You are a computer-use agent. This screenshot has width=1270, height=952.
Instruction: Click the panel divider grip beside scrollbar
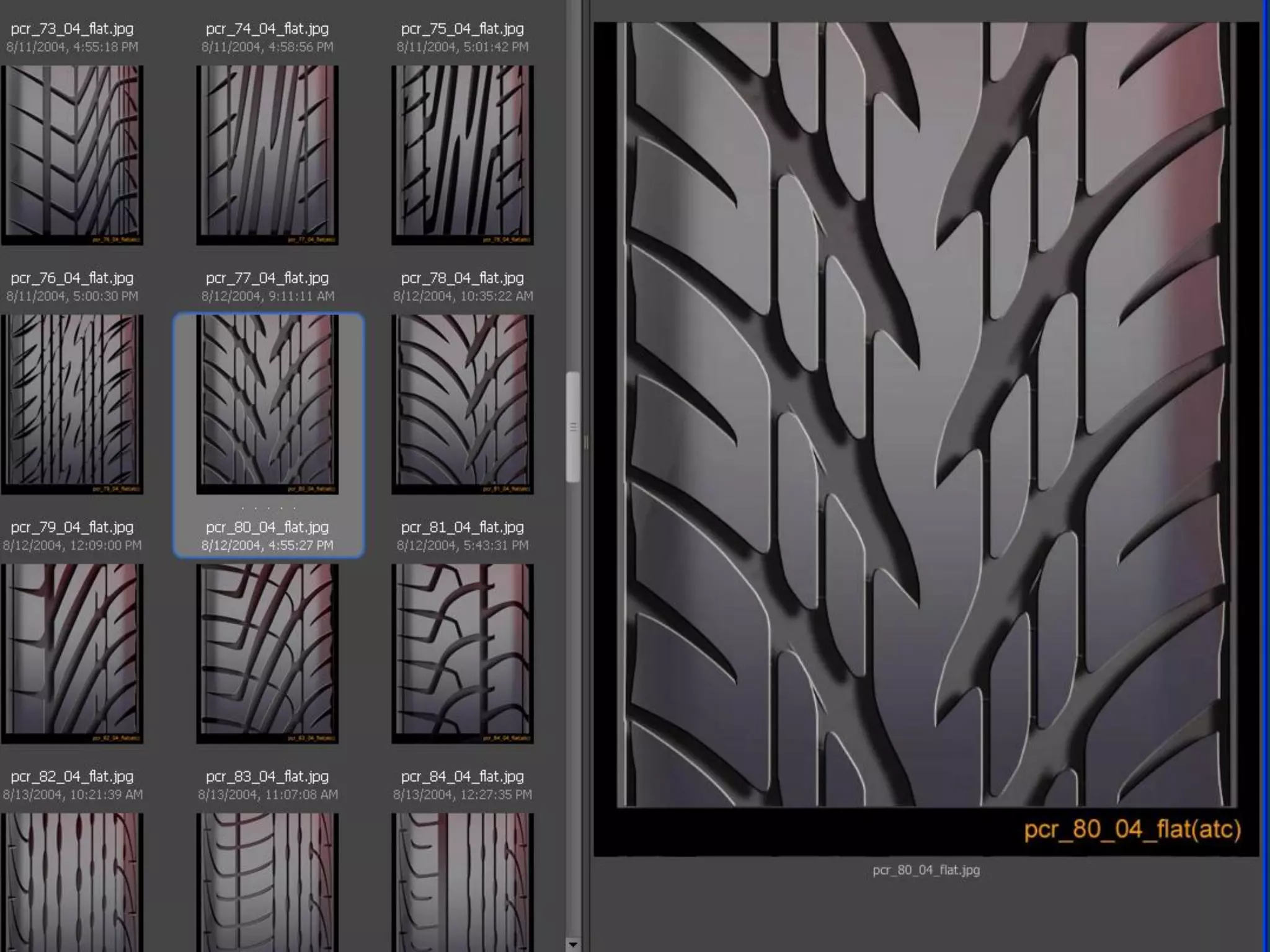click(585, 443)
